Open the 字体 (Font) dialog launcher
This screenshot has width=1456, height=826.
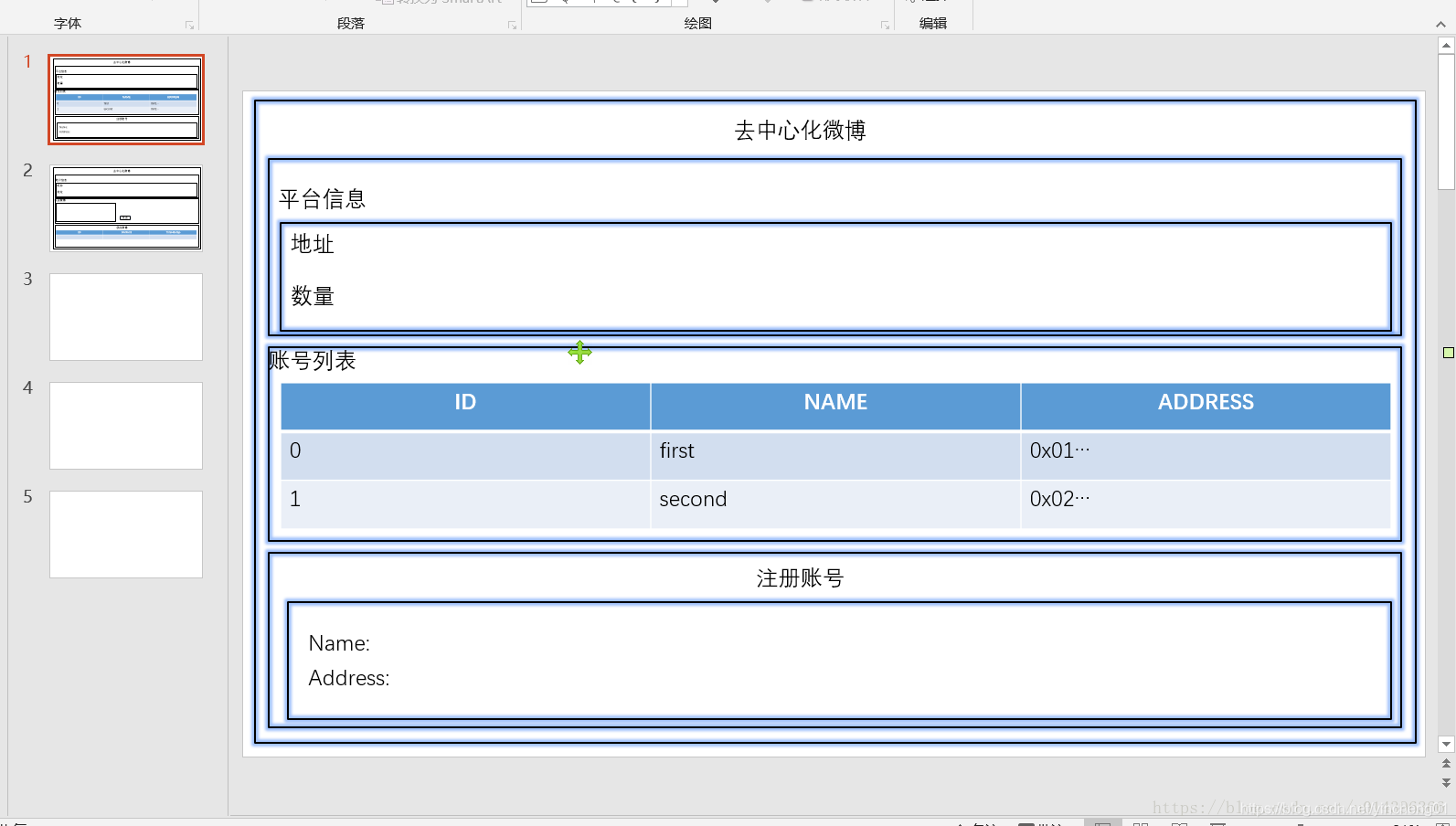[x=190, y=26]
